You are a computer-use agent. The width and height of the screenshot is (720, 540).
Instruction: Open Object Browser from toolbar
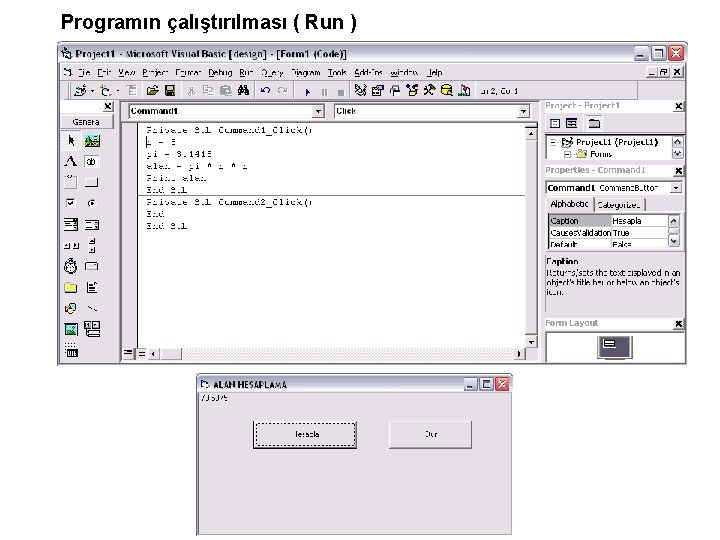(412, 90)
